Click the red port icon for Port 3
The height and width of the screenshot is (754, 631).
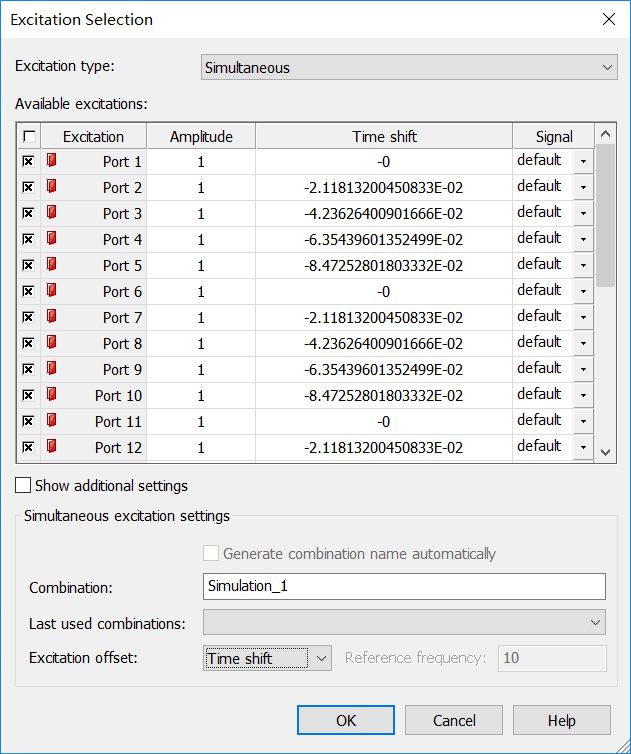(x=51, y=212)
